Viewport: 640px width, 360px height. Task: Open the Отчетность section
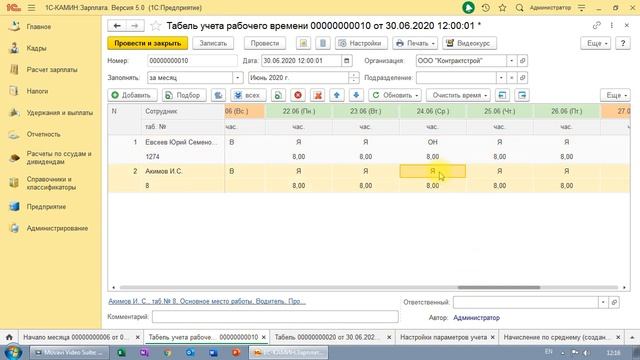click(43, 134)
